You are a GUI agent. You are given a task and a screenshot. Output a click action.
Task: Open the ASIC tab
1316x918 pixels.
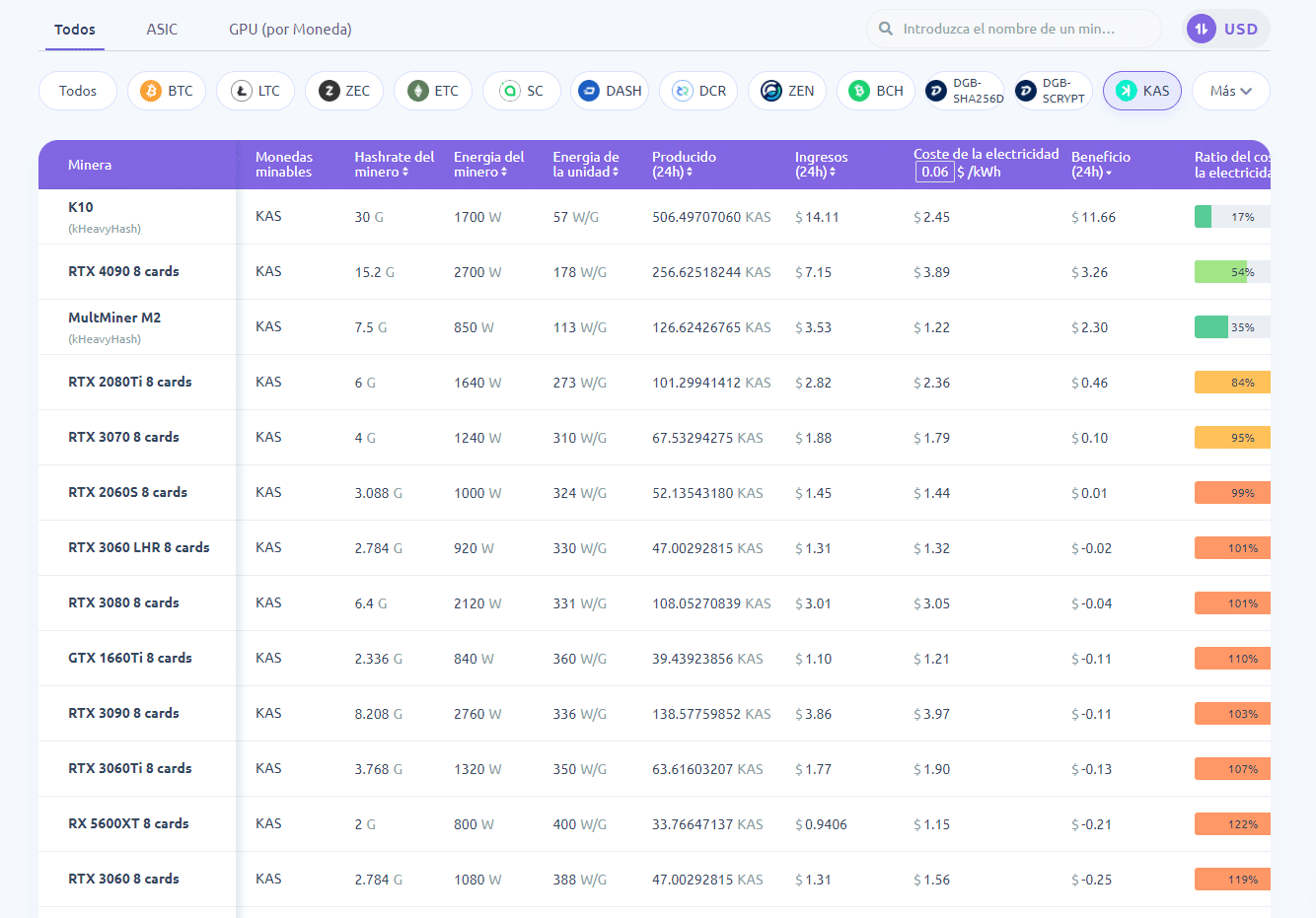[162, 29]
